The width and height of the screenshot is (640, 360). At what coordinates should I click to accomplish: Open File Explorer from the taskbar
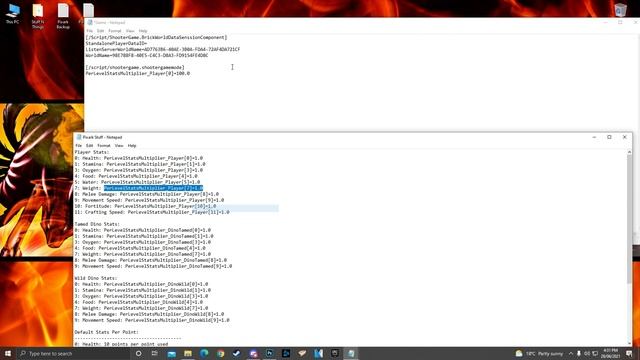pyautogui.click(x=188, y=353)
